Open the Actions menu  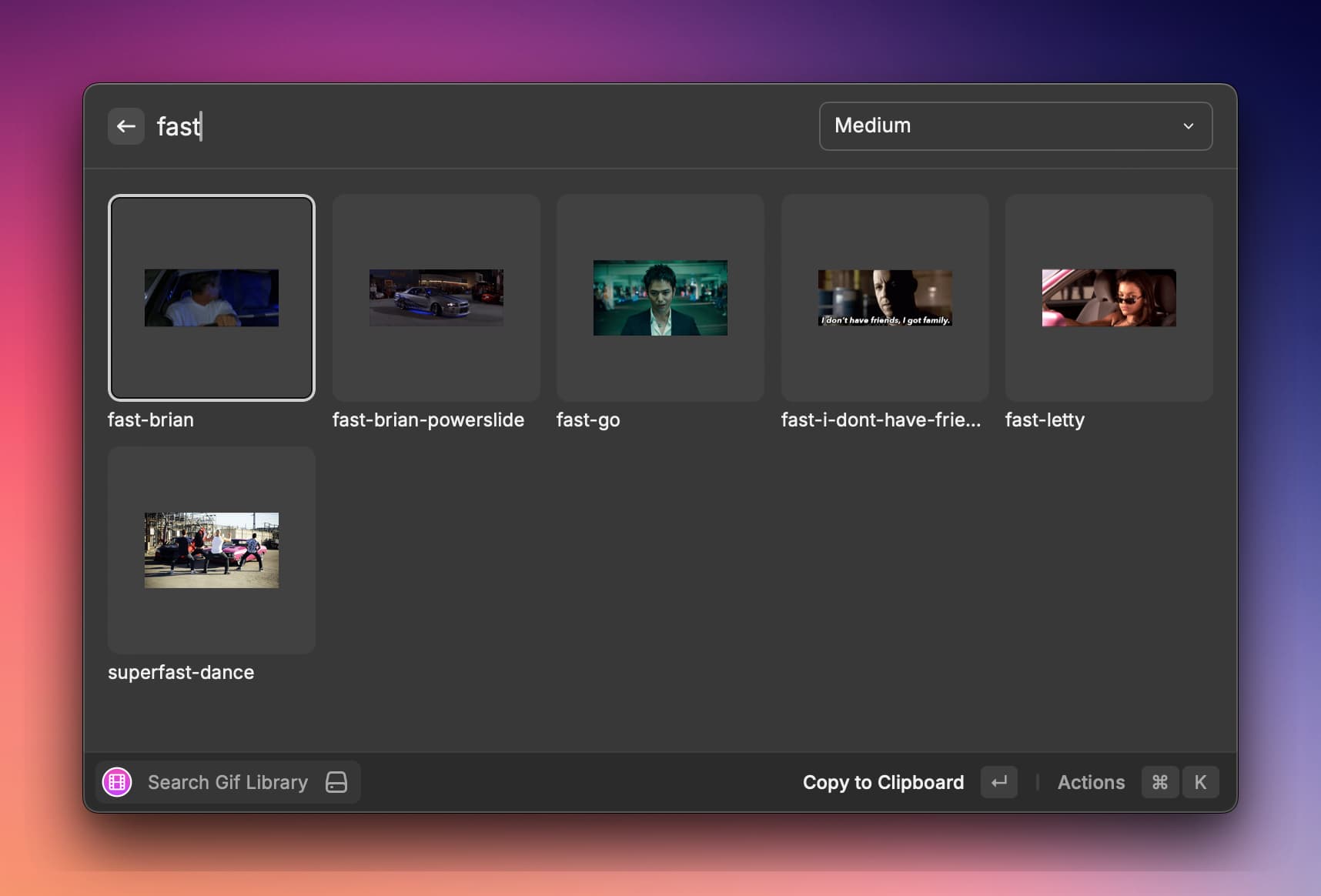[1091, 782]
